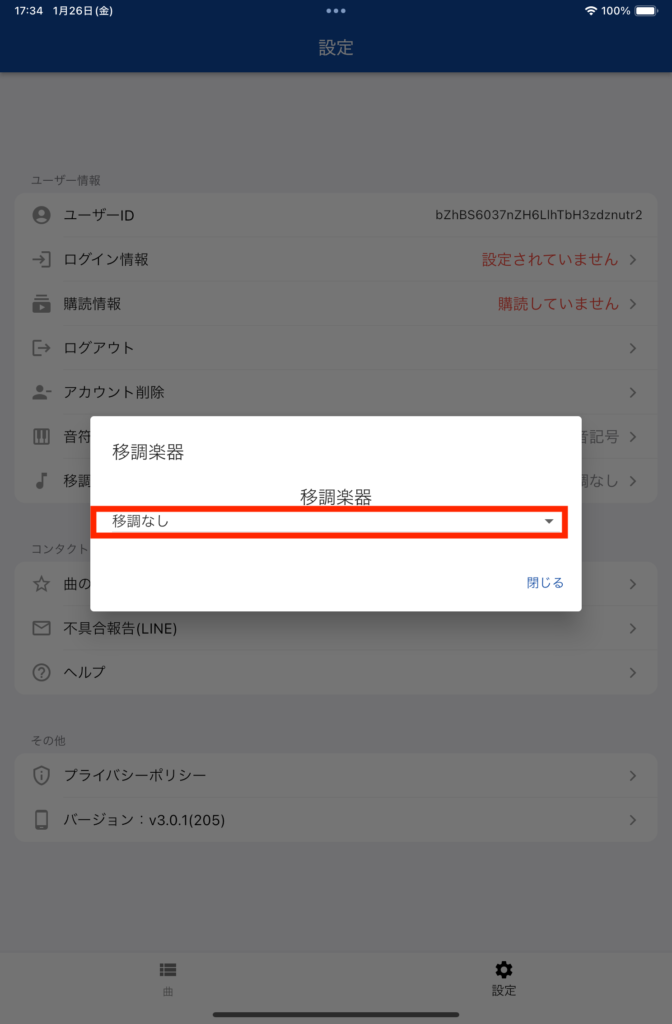Click the login information arrow icon

click(x=41, y=259)
